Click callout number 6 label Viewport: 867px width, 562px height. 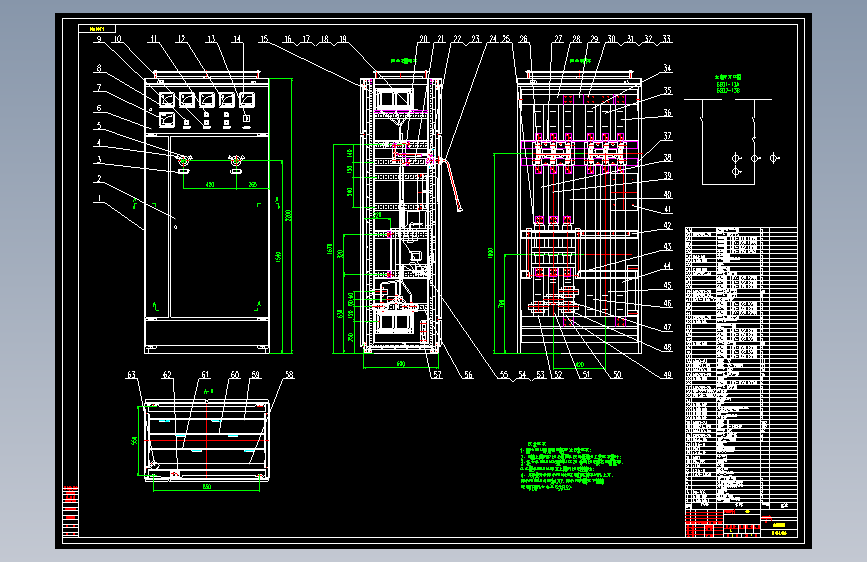[99, 108]
